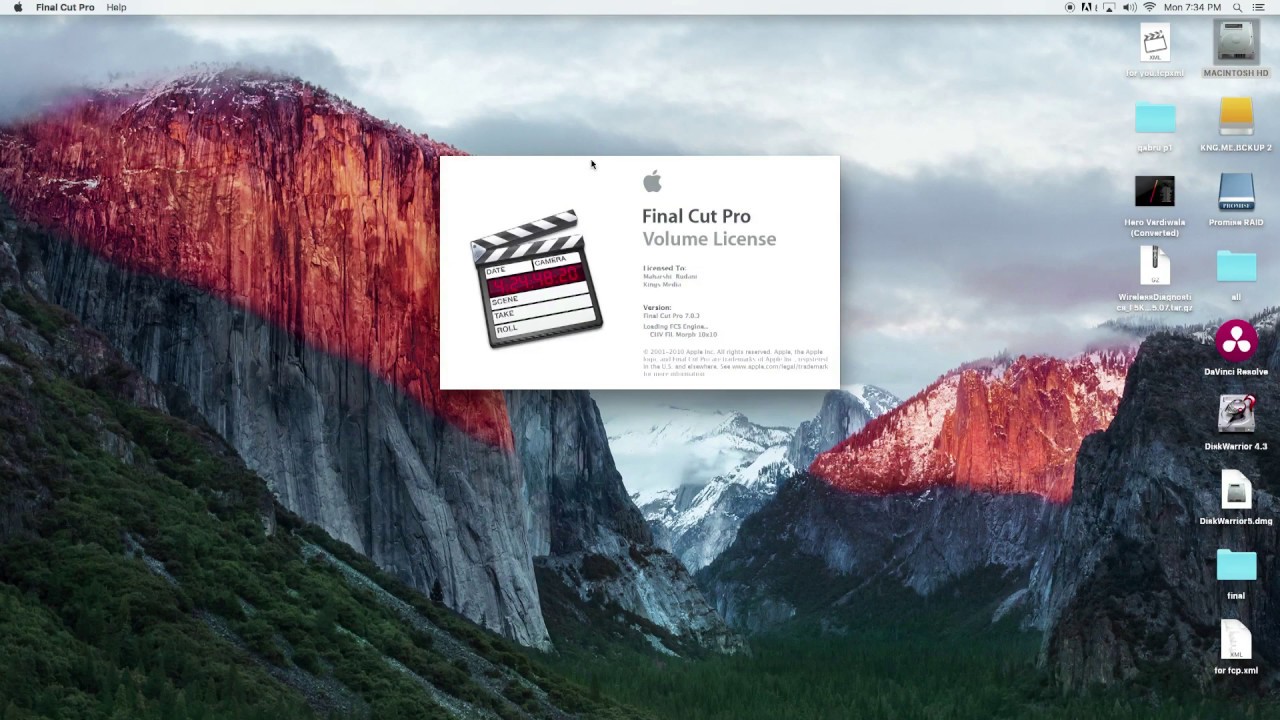This screenshot has width=1280, height=720.
Task: Open the Apple menu
Action: click(x=18, y=7)
